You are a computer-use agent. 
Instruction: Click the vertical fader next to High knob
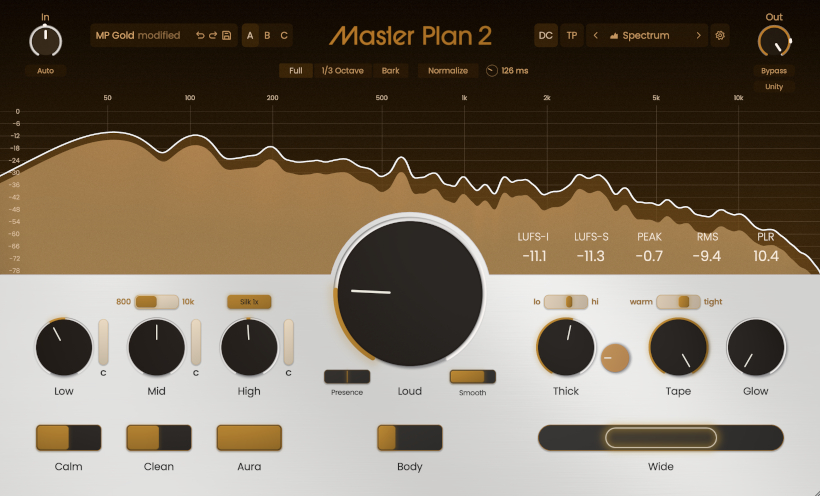point(289,342)
